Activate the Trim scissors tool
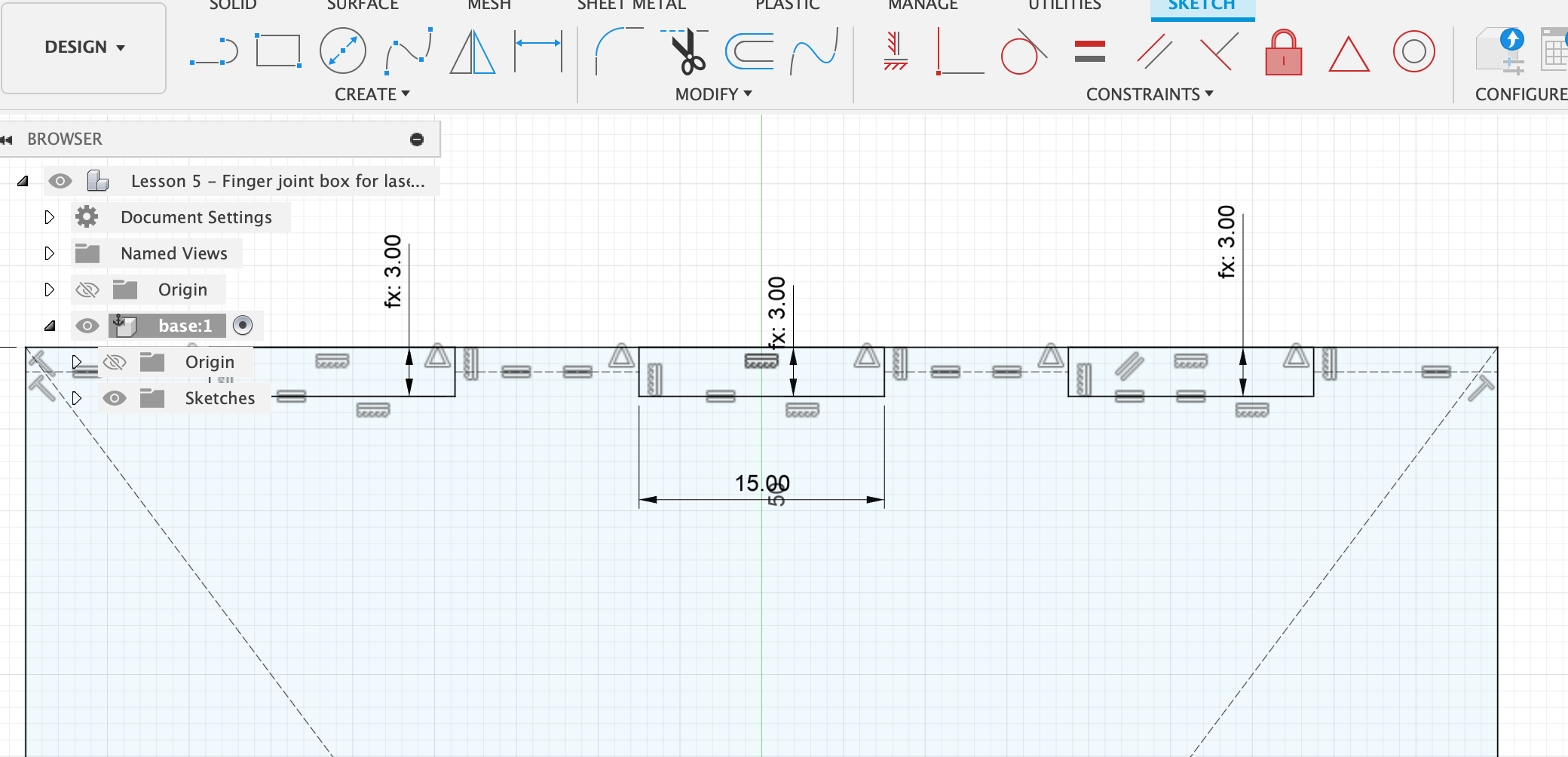Viewport: 1568px width, 757px height. click(687, 52)
